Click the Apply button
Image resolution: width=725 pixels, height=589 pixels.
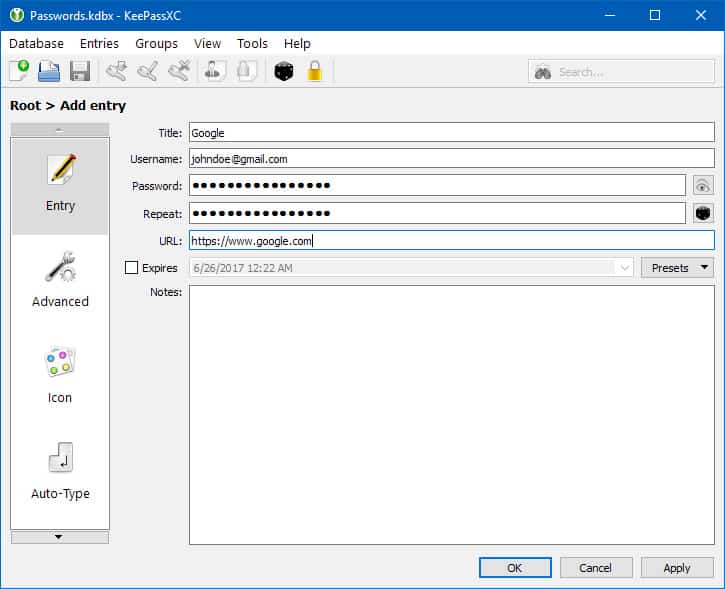(x=677, y=567)
